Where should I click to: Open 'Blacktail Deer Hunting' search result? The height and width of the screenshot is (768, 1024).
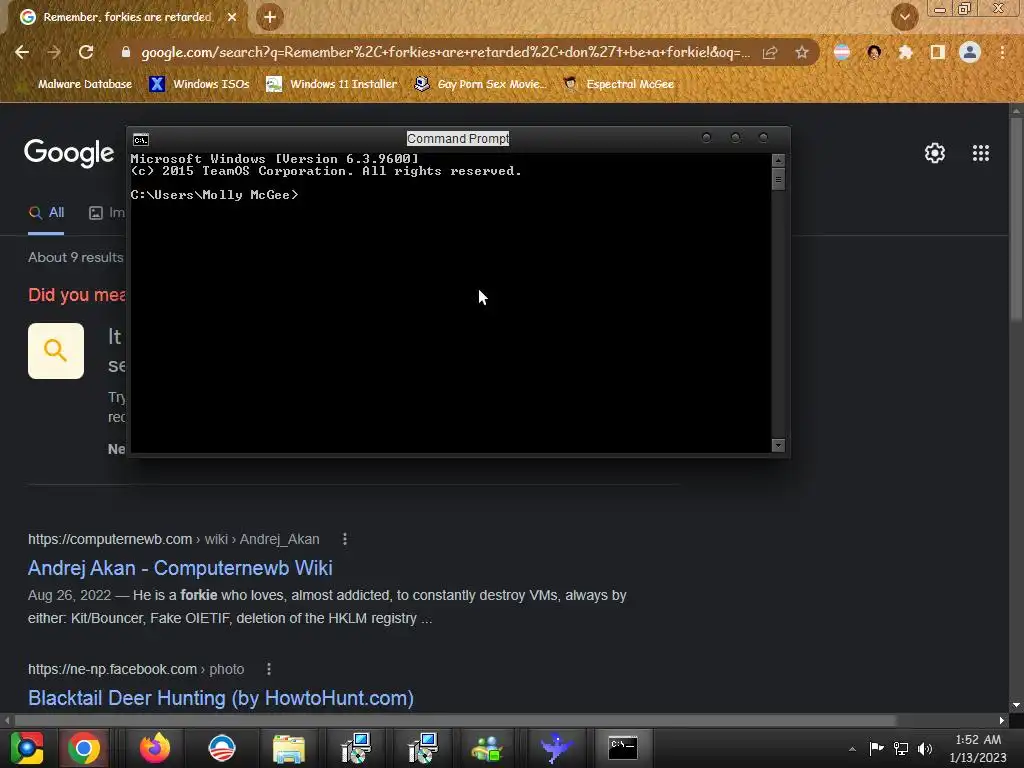tap(221, 698)
